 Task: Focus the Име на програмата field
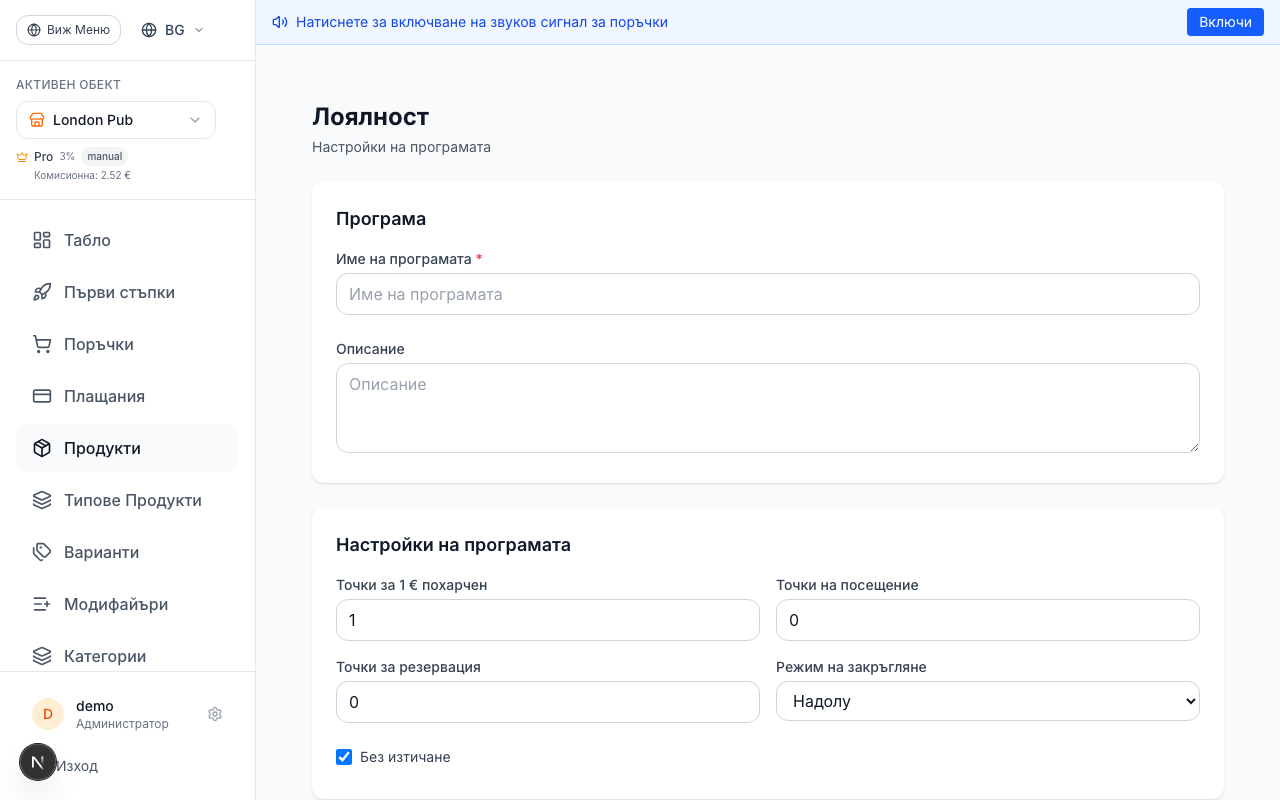767,294
